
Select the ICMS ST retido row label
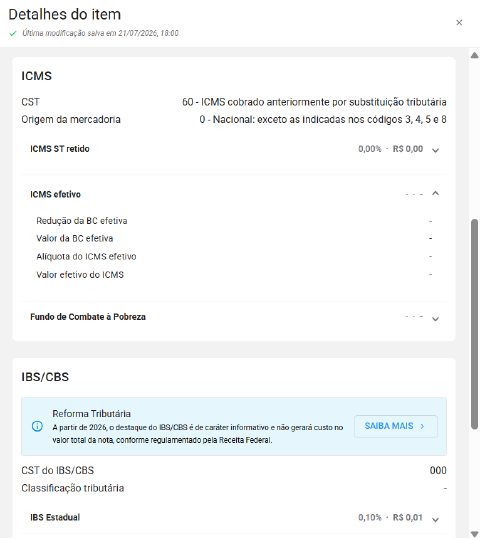(x=60, y=149)
